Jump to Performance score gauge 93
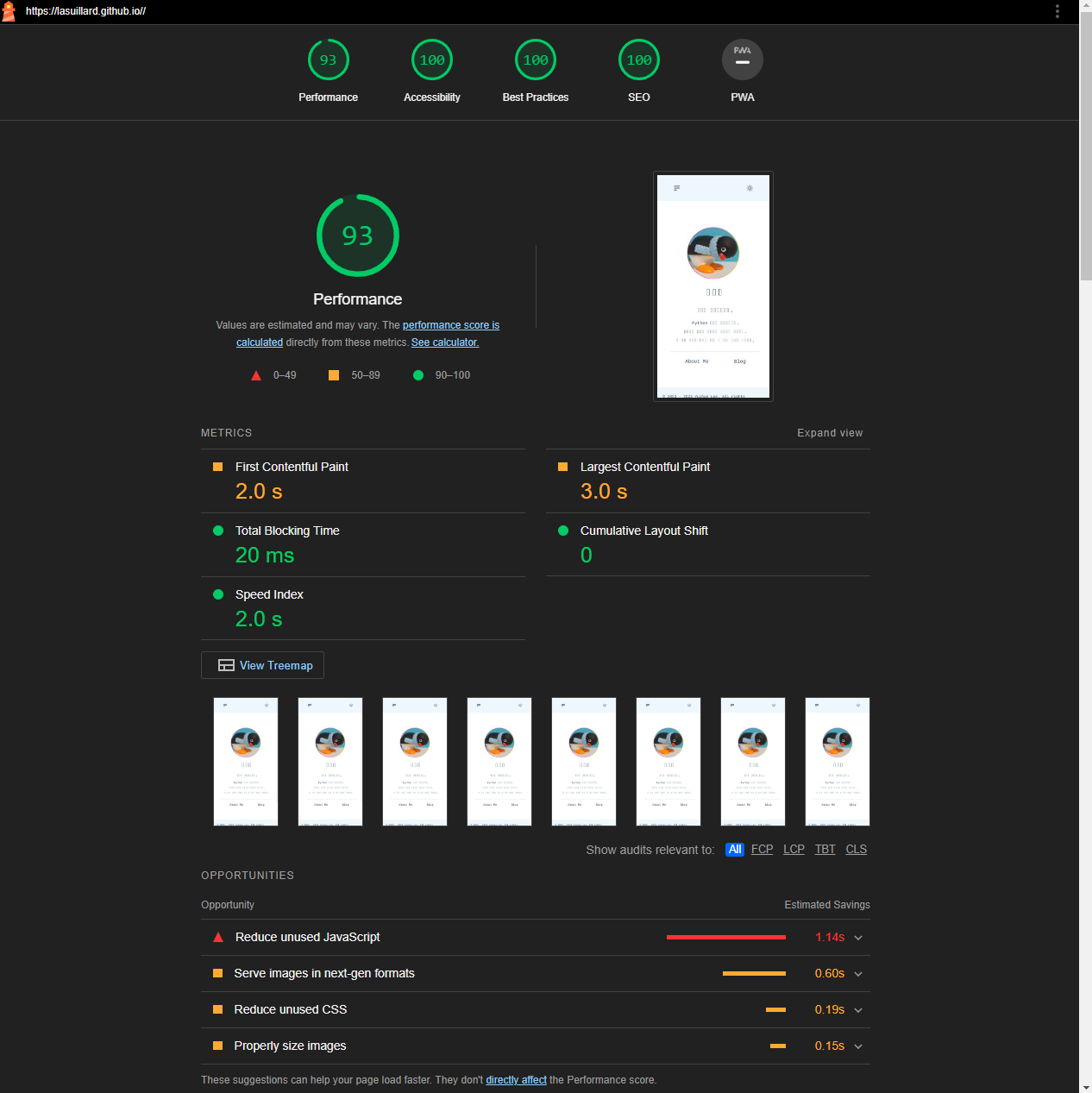 (x=328, y=60)
